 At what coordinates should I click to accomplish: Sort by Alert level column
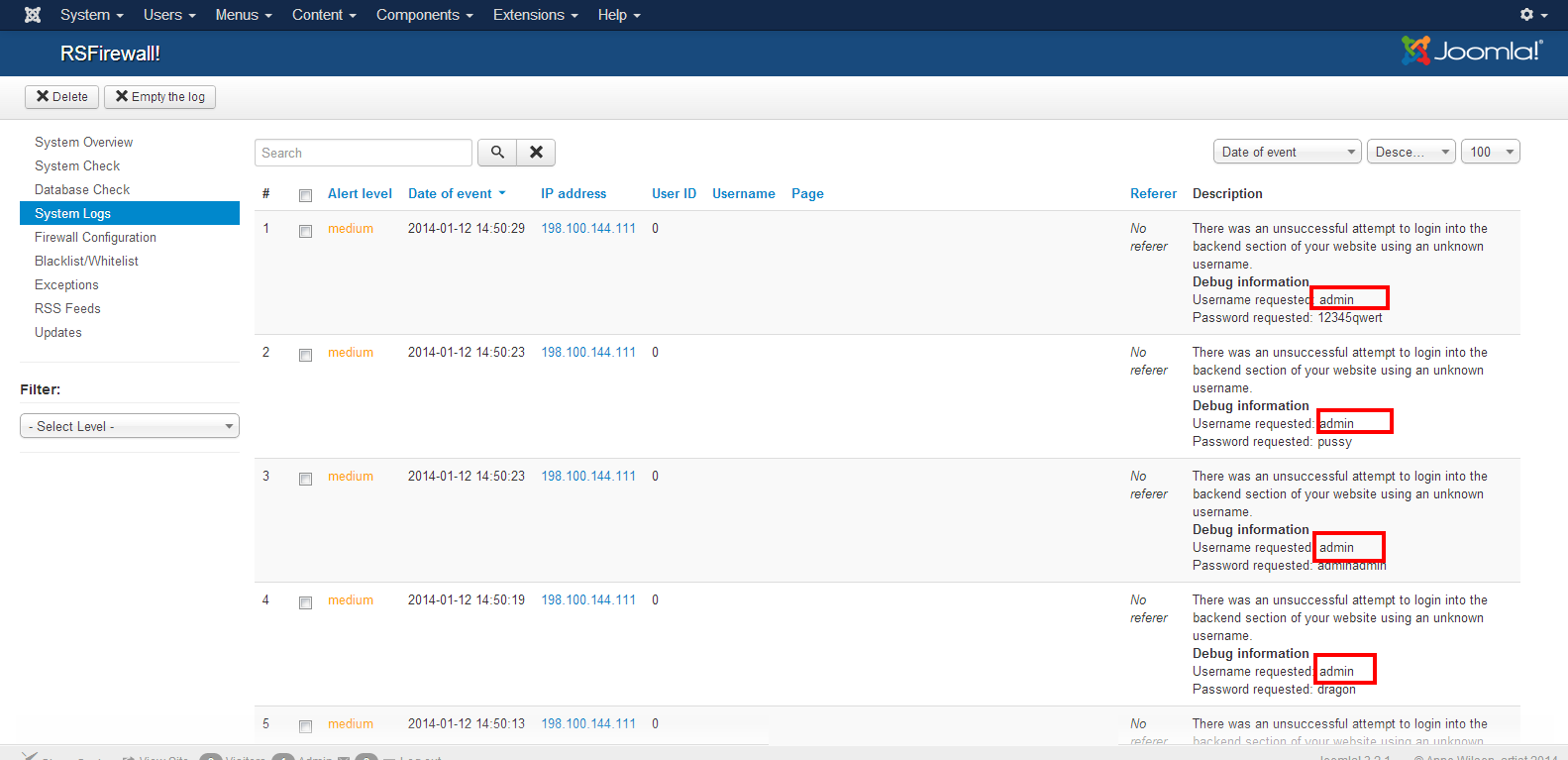coord(360,193)
